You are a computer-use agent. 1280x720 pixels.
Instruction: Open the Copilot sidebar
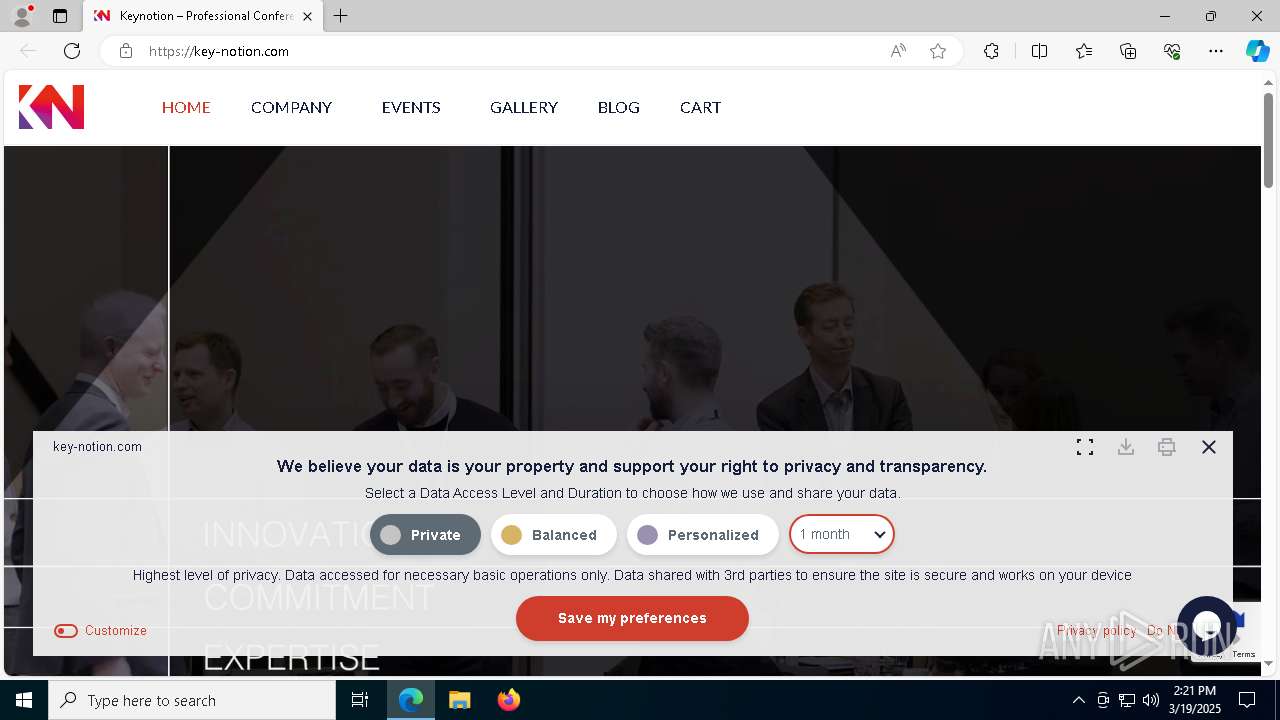pyautogui.click(x=1257, y=51)
